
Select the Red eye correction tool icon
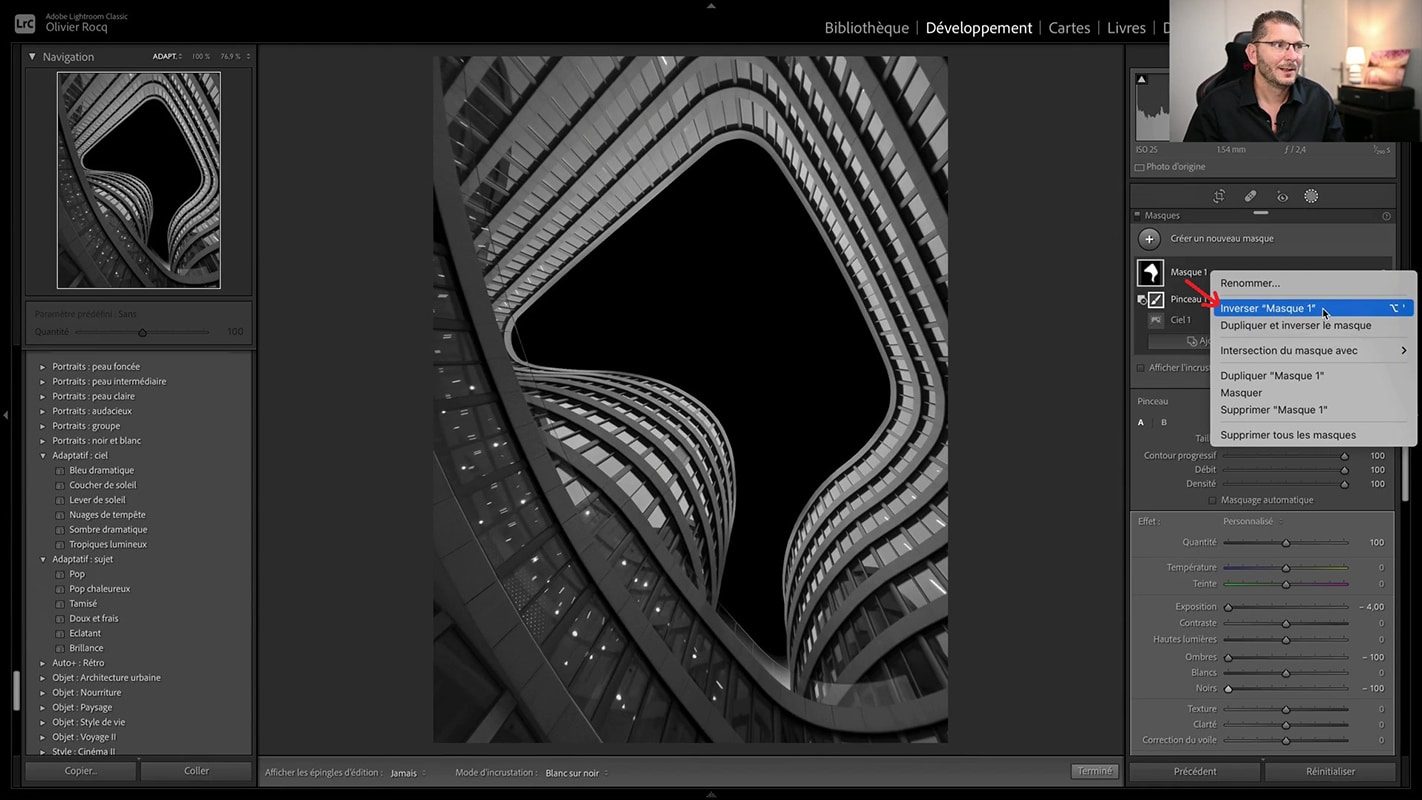[x=1282, y=196]
